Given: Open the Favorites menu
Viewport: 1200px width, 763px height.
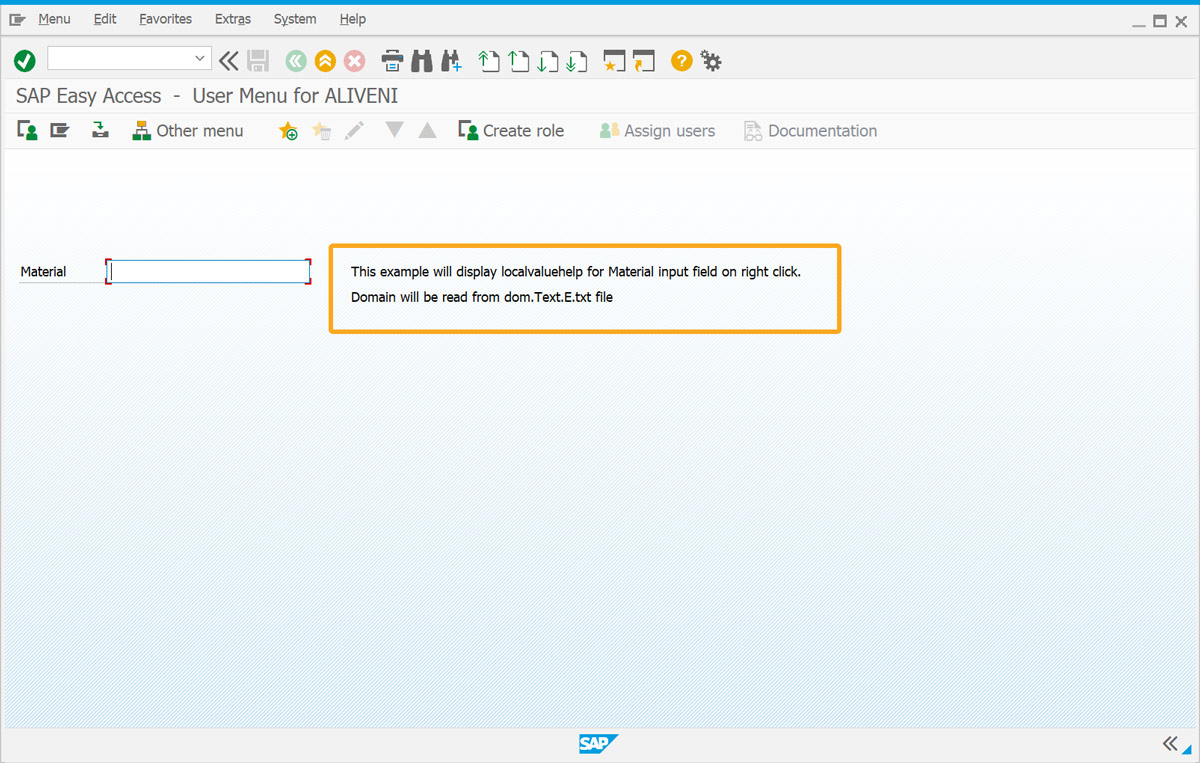Looking at the screenshot, I should 166,19.
